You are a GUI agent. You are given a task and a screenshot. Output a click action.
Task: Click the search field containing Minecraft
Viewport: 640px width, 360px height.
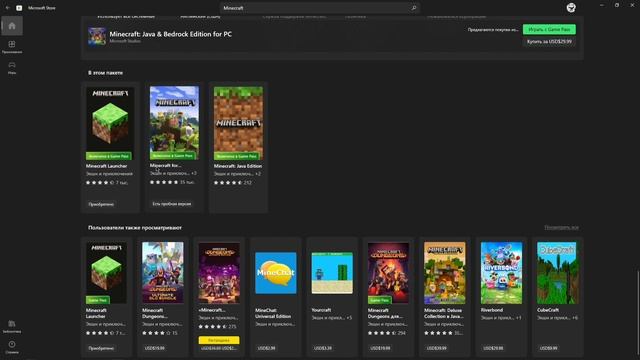(319, 8)
